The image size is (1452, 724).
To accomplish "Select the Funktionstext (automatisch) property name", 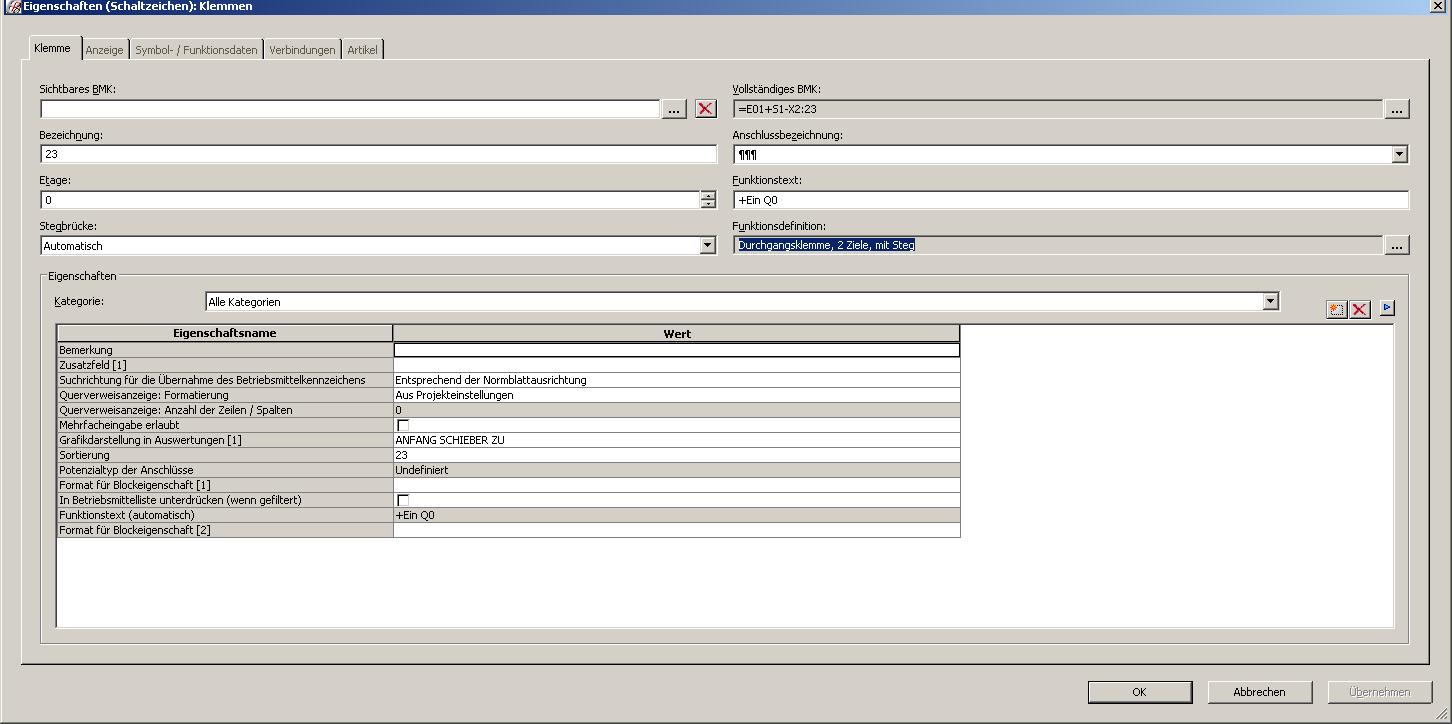I will pos(225,515).
